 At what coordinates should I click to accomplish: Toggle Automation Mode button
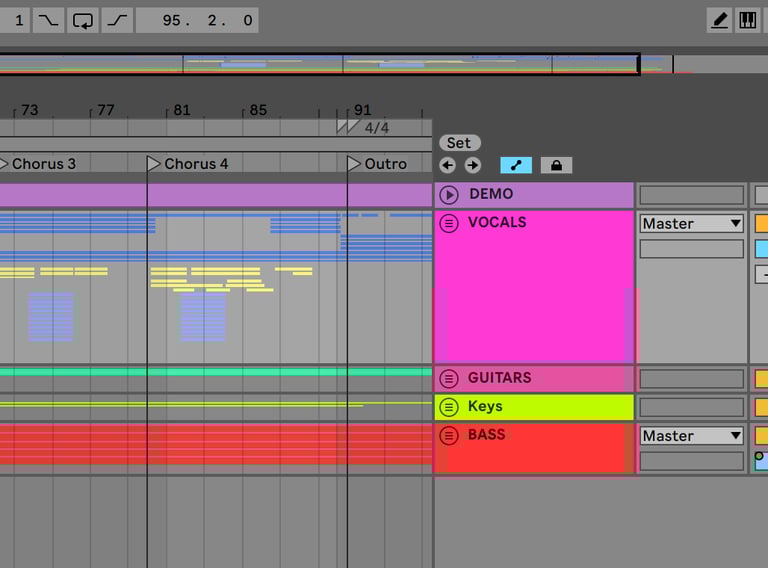(516, 166)
